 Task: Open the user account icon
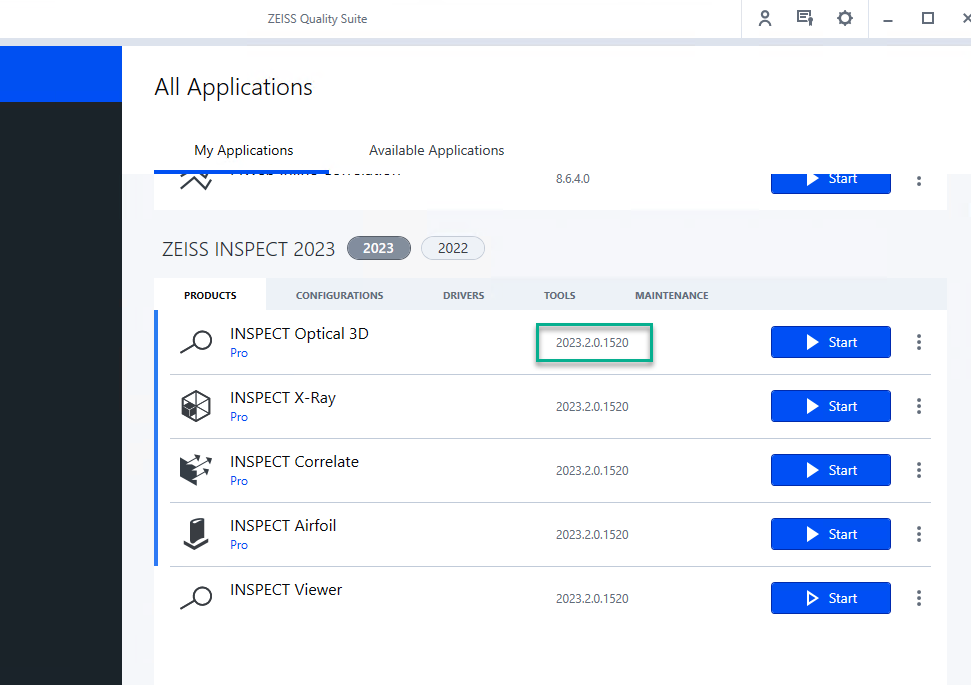coord(765,19)
